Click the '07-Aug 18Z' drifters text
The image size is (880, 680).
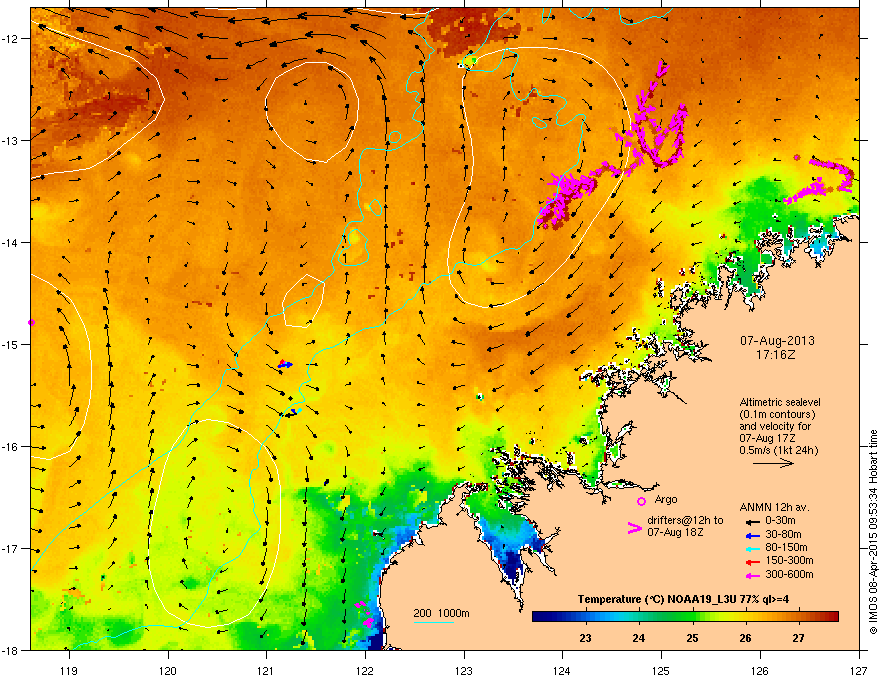point(675,532)
